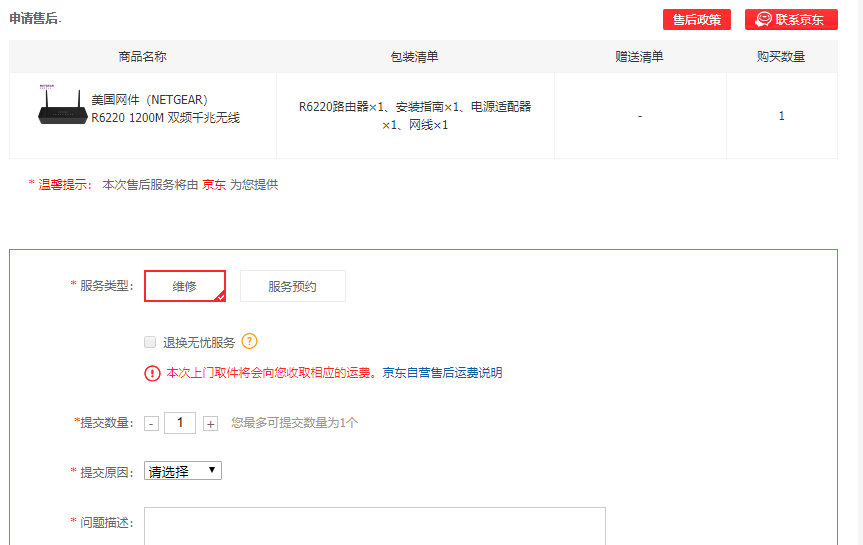Click the orange question mark help icon
Image resolution: width=863 pixels, height=545 pixels.
pos(249,341)
